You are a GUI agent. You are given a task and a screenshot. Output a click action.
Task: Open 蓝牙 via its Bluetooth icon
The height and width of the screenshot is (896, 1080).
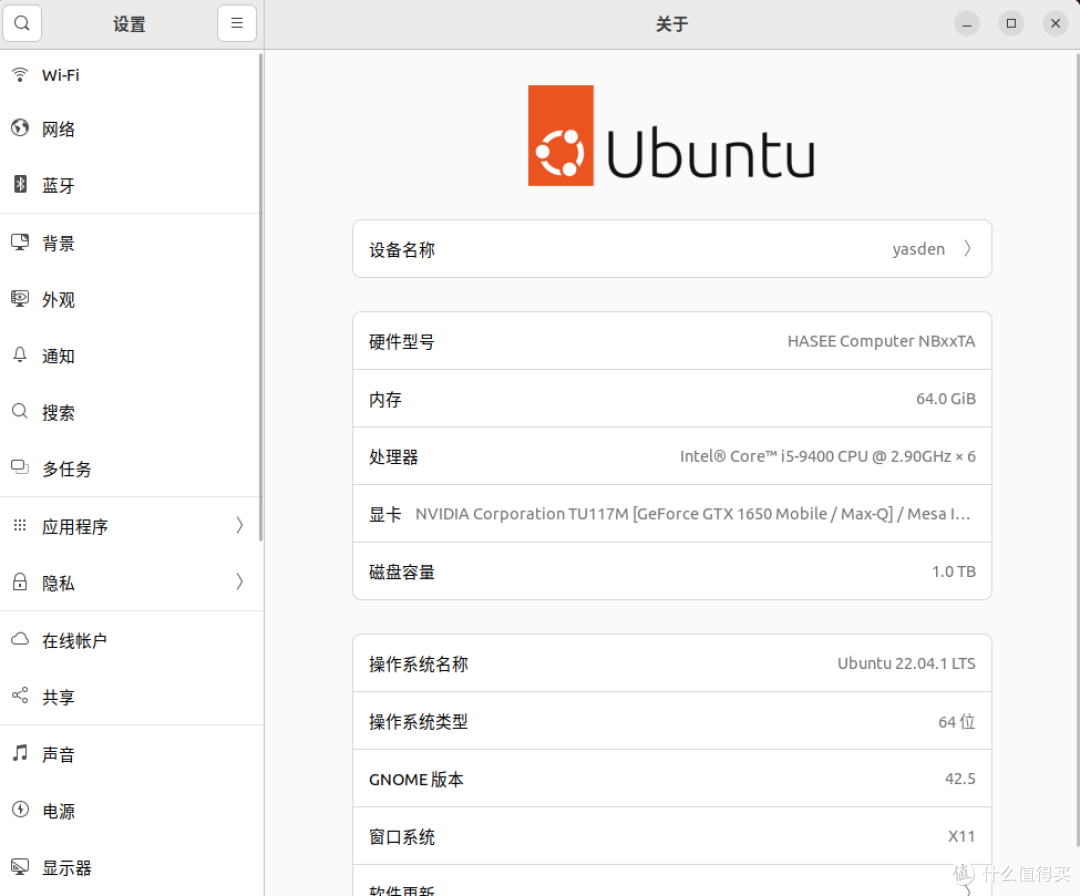(x=20, y=184)
